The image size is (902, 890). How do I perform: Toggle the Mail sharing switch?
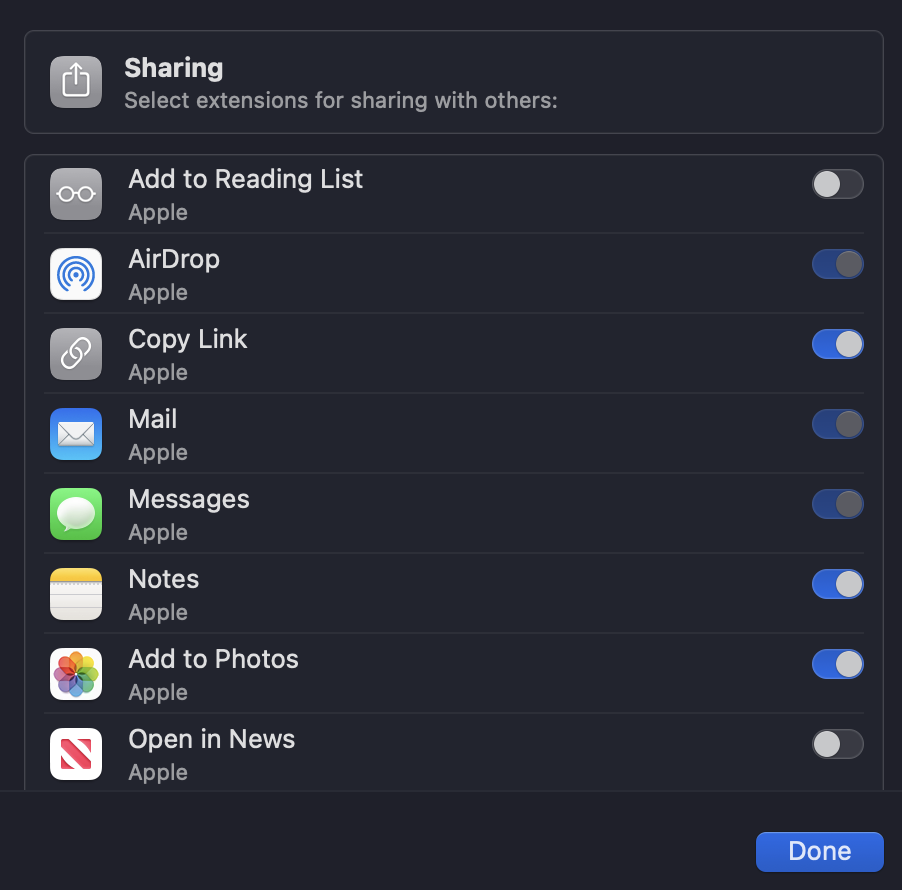coord(838,424)
